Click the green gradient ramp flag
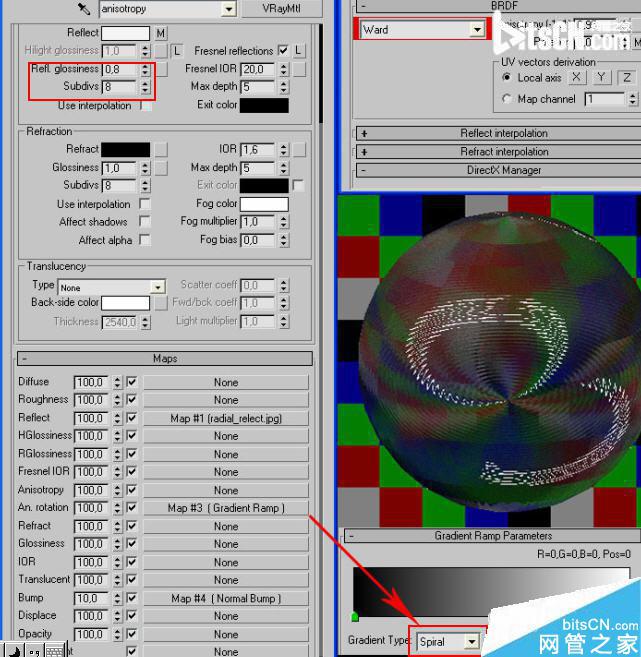Image resolution: width=641 pixels, height=657 pixels. tap(354, 617)
